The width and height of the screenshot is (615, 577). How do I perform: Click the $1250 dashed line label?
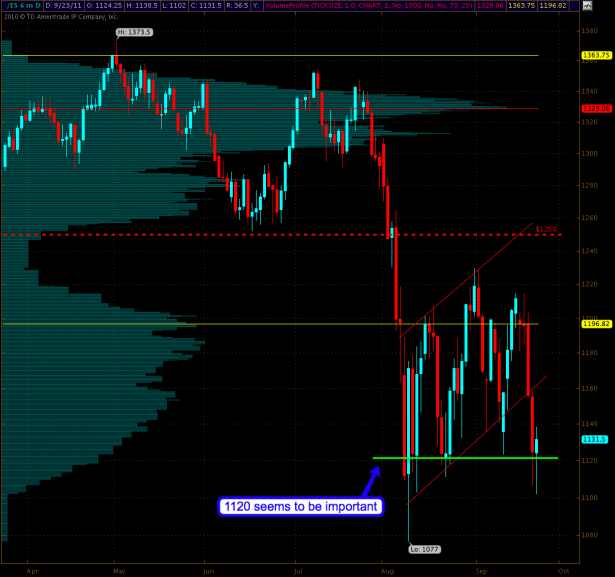tap(546, 229)
